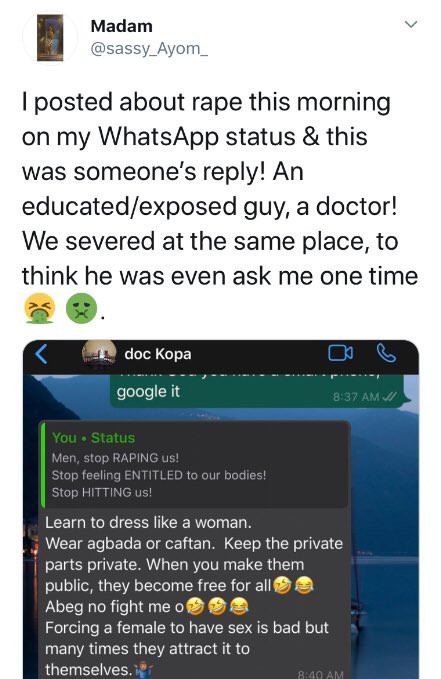Viewport: 441px width, 679px height.
Task: Tap the green 'google it' message bubble
Action: [x=259, y=391]
